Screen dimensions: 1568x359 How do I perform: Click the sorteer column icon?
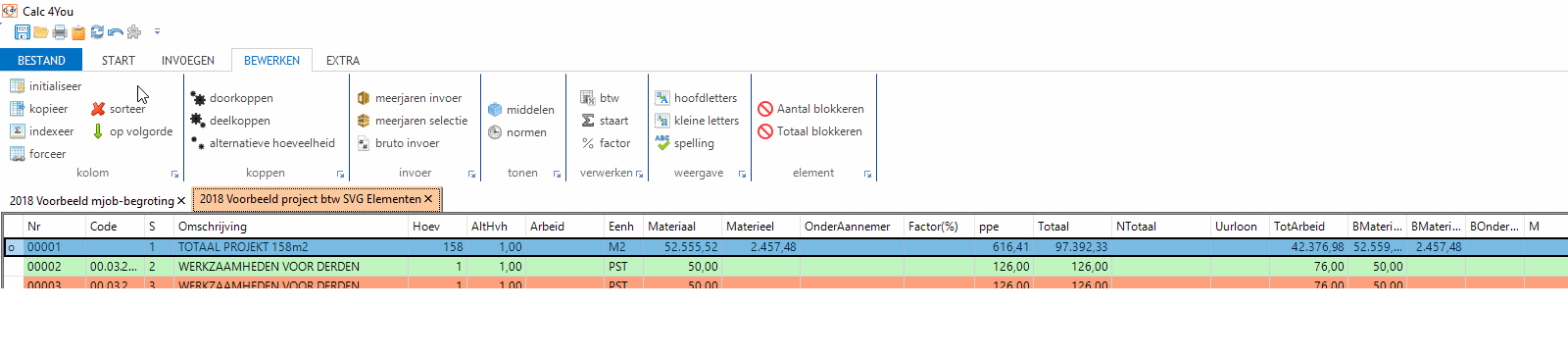[x=98, y=109]
